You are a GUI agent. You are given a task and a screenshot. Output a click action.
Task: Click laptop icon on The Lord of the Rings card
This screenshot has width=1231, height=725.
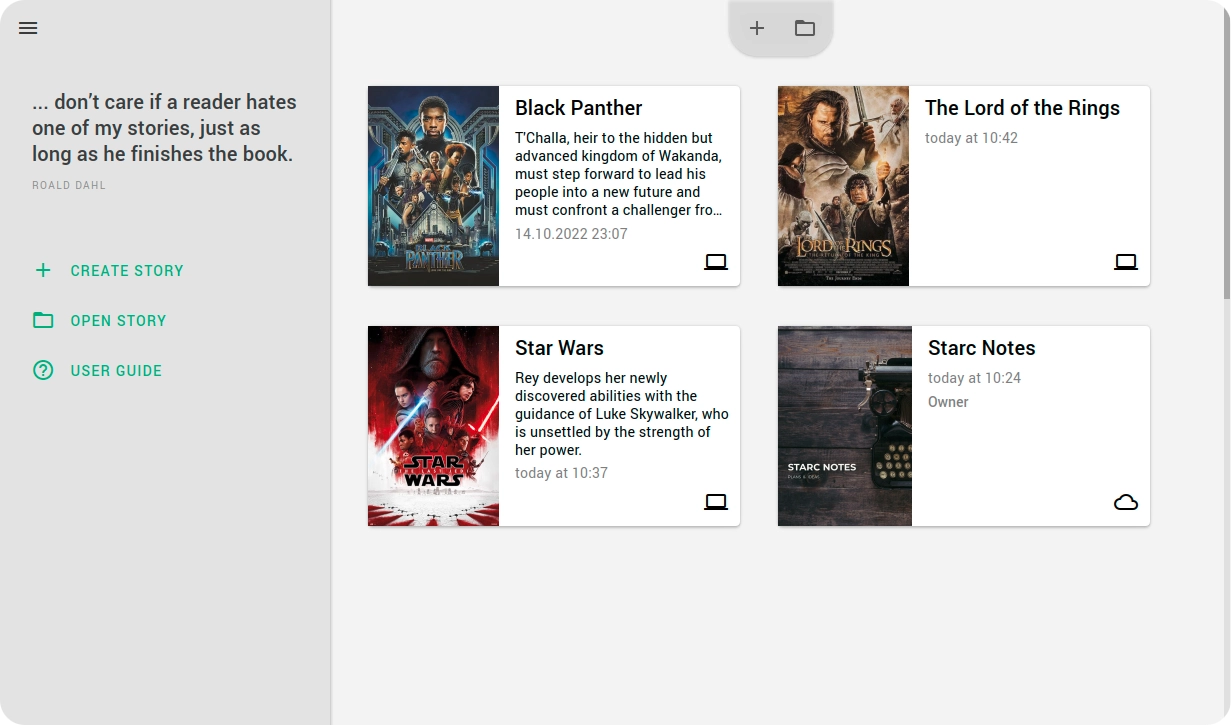pyautogui.click(x=1126, y=262)
